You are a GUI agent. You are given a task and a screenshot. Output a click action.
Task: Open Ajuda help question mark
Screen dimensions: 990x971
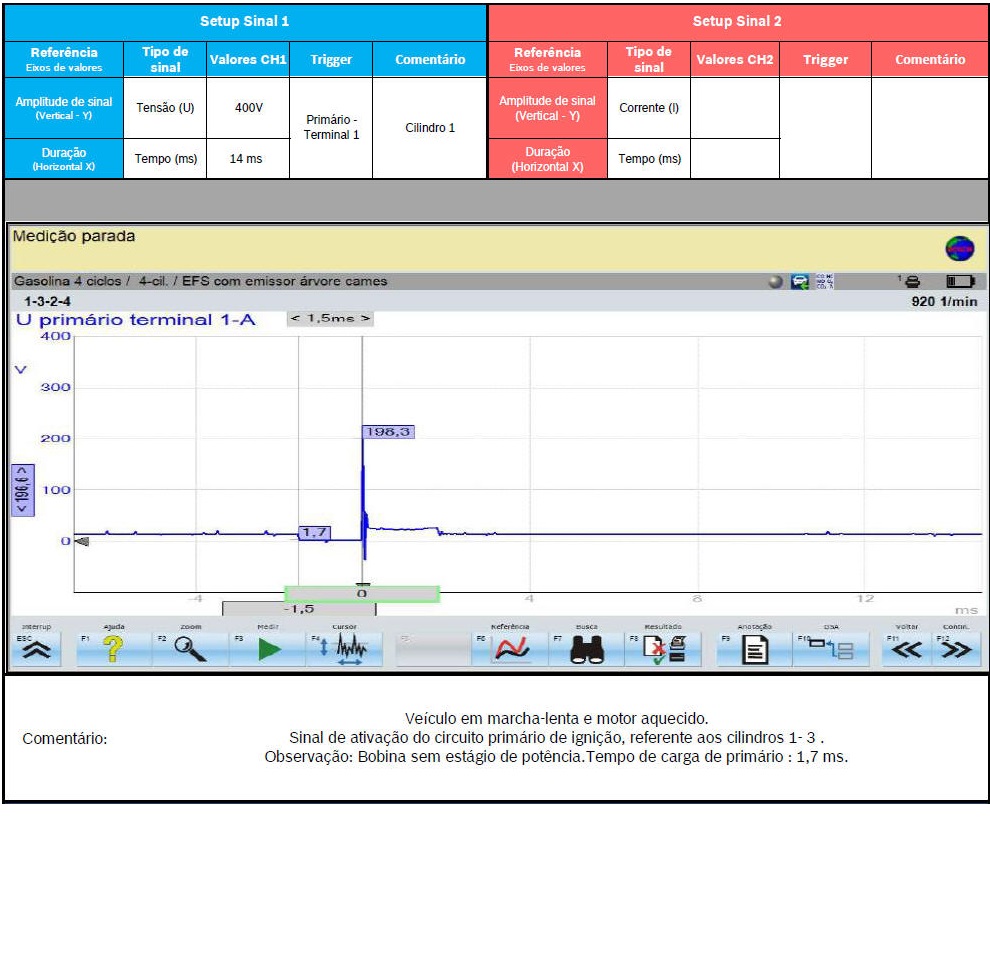click(113, 650)
